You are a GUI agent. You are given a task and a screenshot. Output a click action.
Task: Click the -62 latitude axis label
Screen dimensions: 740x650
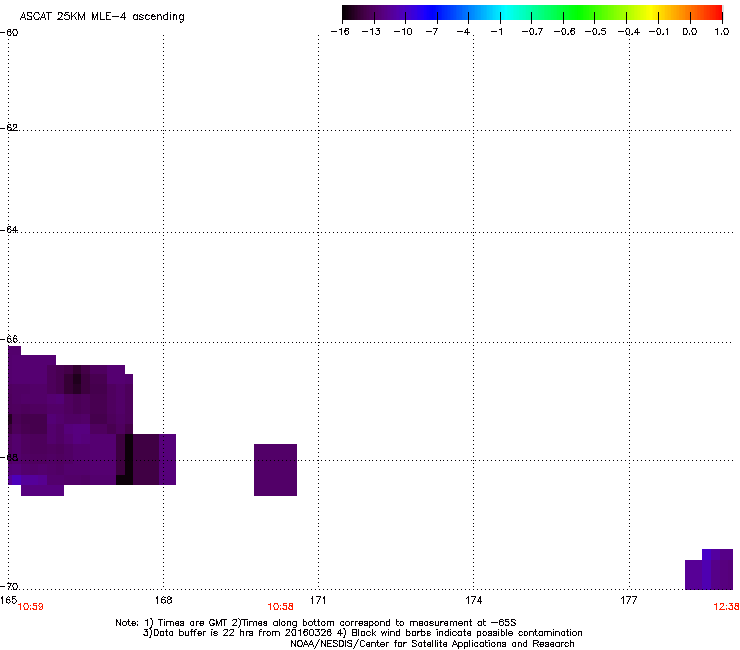click(9, 127)
